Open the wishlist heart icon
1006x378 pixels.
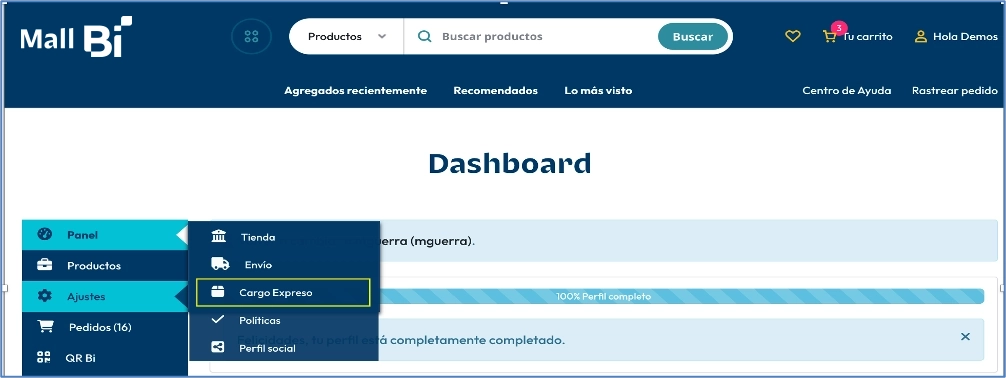[793, 37]
